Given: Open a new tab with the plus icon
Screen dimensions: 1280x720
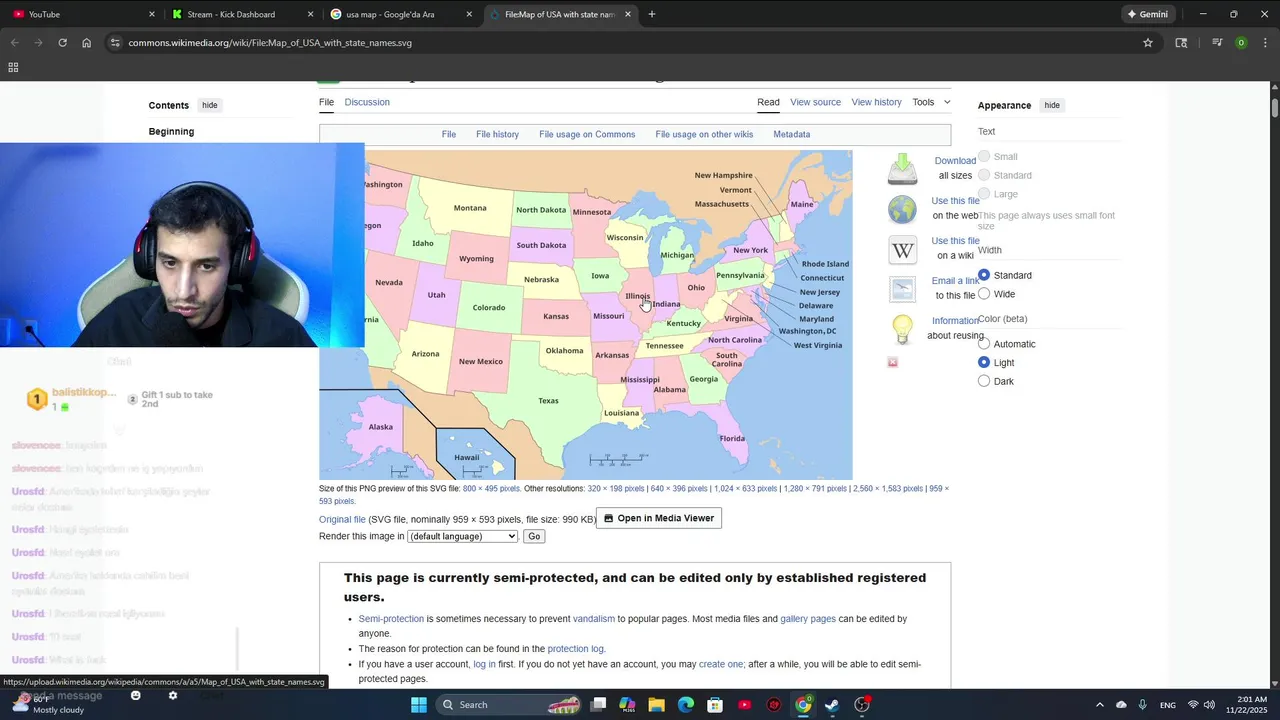Looking at the screenshot, I should (652, 14).
